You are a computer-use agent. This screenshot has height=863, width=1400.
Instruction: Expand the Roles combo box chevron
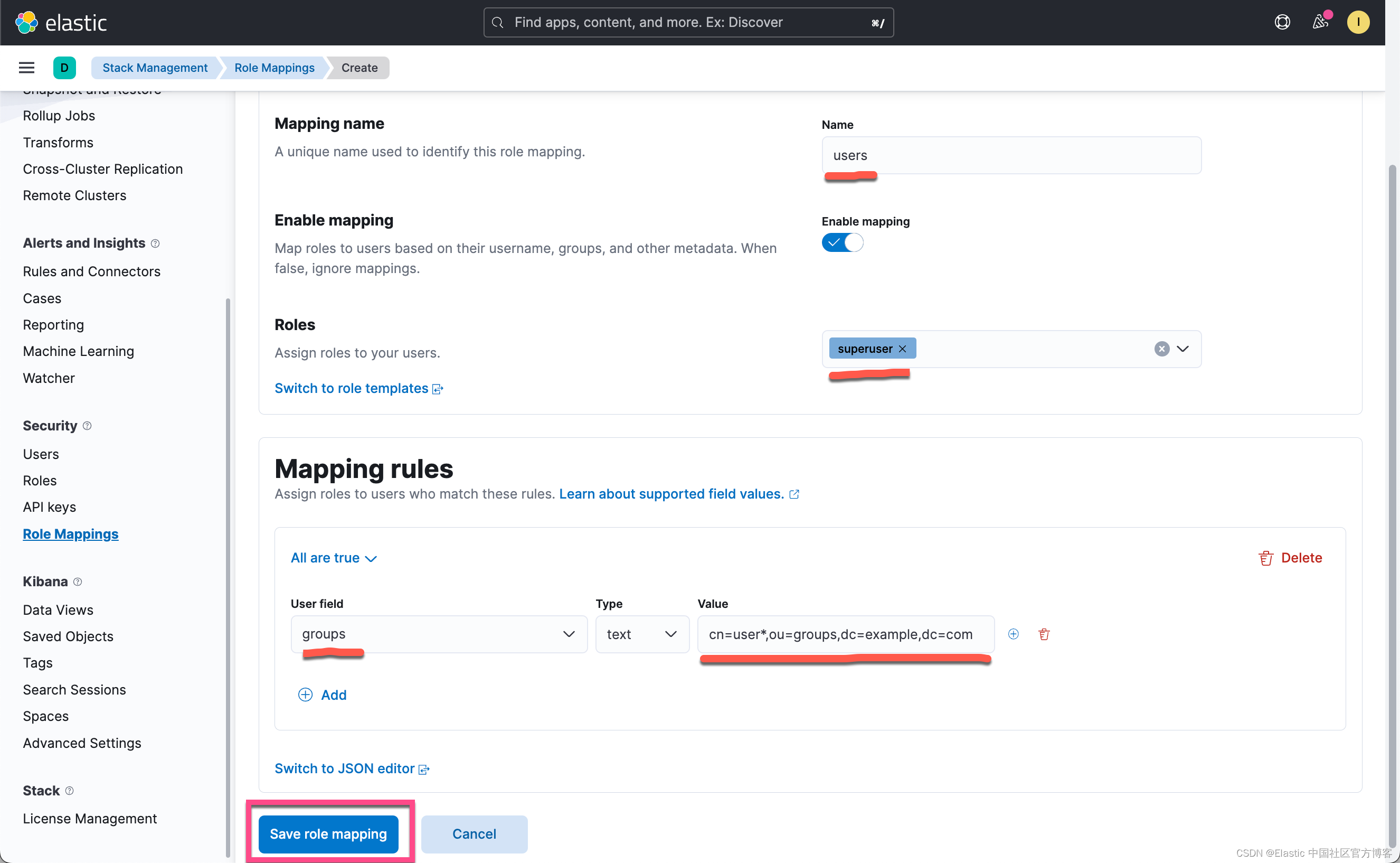(1183, 349)
